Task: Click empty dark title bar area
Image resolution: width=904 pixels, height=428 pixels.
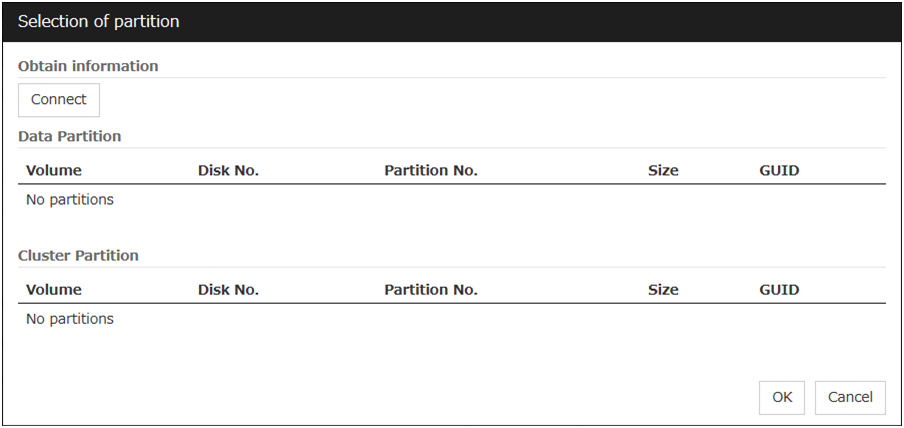Action: click(x=550, y=21)
